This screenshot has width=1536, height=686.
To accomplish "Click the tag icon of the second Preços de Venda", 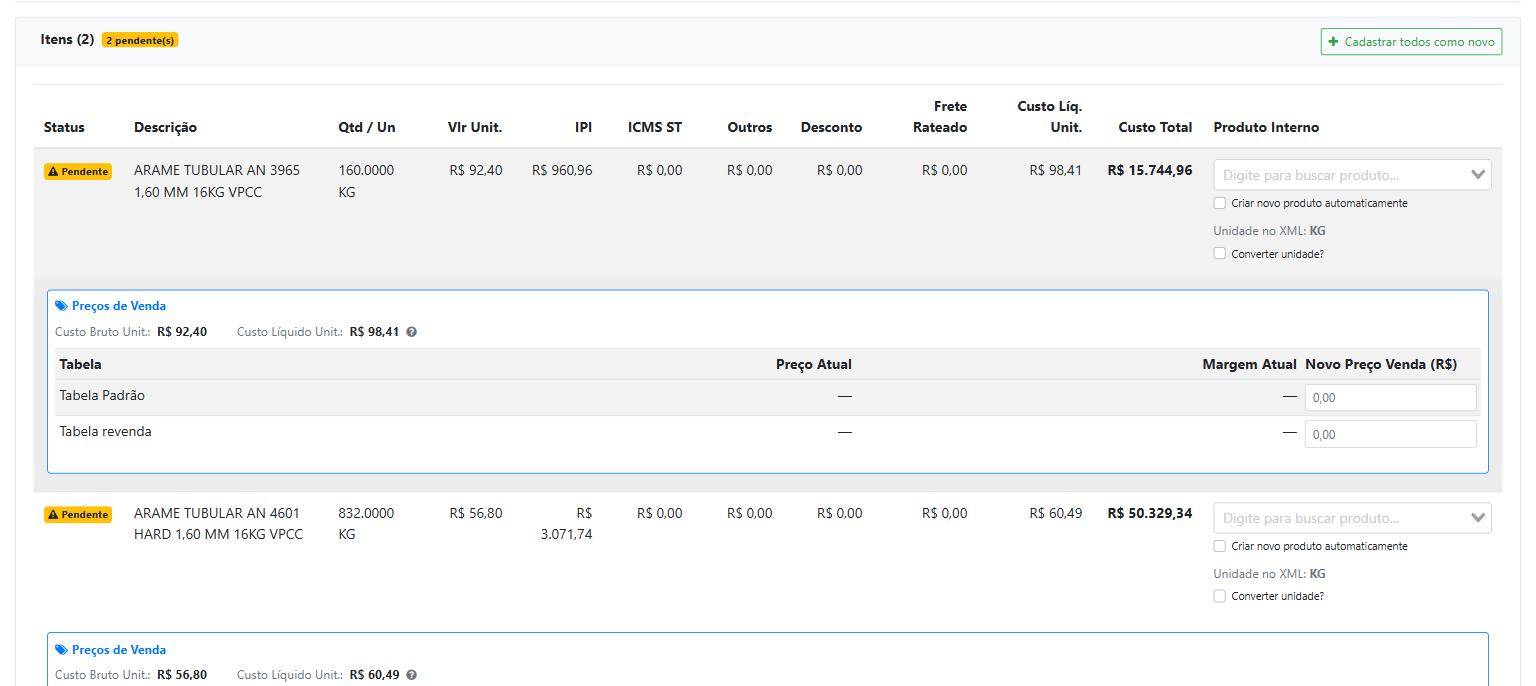I will [61, 650].
